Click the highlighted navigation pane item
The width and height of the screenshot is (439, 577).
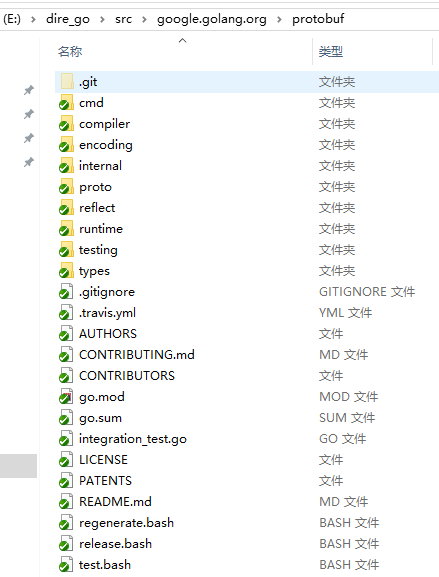(x=18, y=466)
